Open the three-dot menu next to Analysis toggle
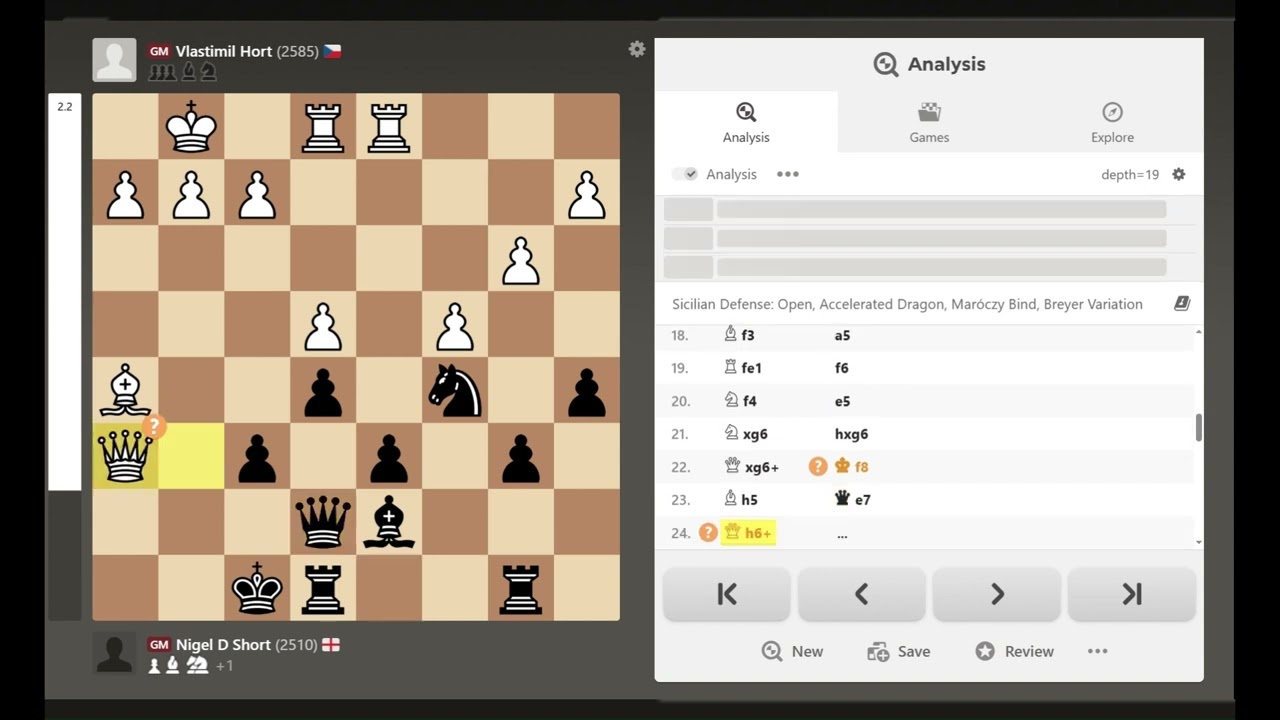This screenshot has height=720, width=1280. coord(788,174)
